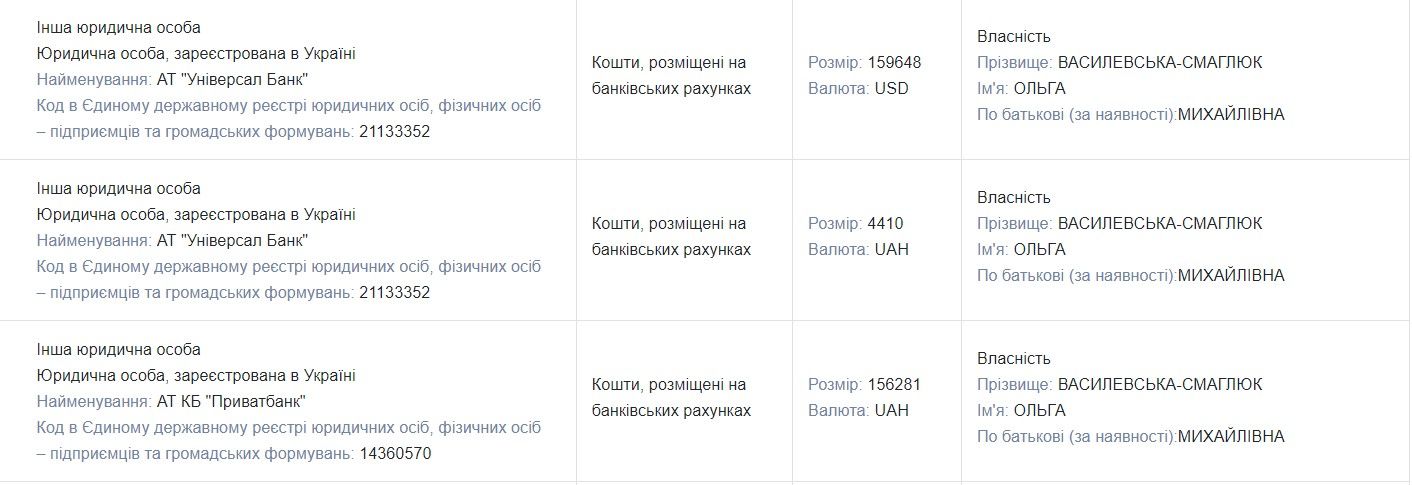
Task: Click "Кошти, розміщені на" in the 156281 row
Action: tap(669, 384)
